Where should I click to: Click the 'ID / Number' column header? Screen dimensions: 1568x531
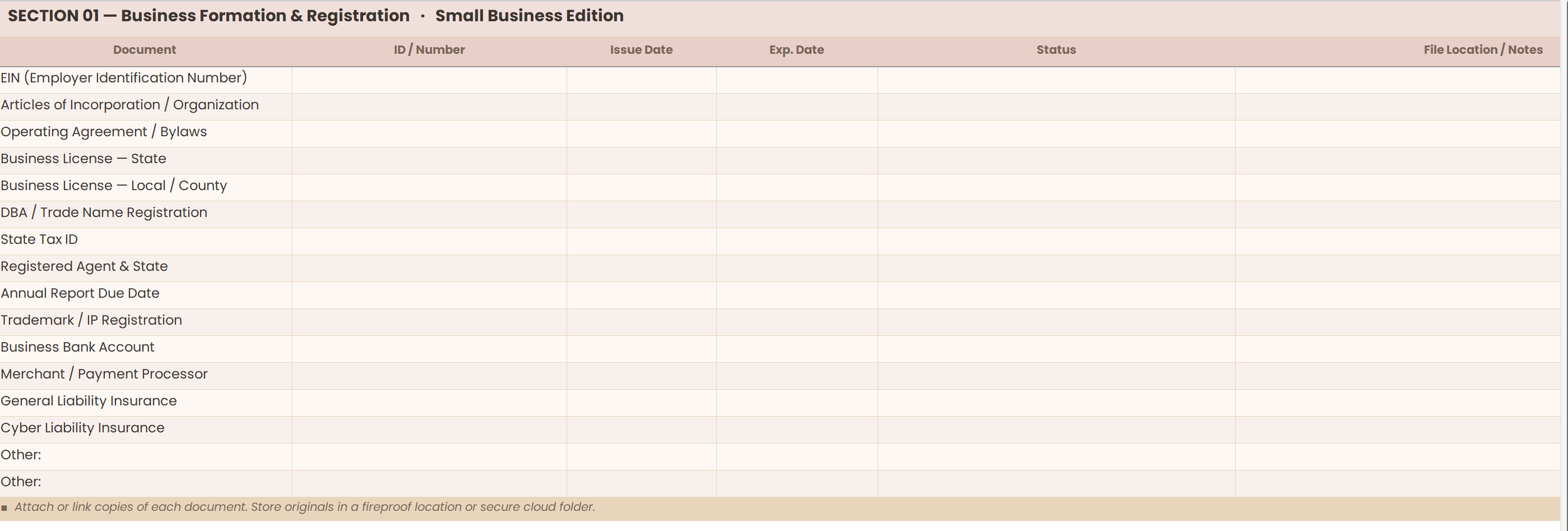coord(429,50)
